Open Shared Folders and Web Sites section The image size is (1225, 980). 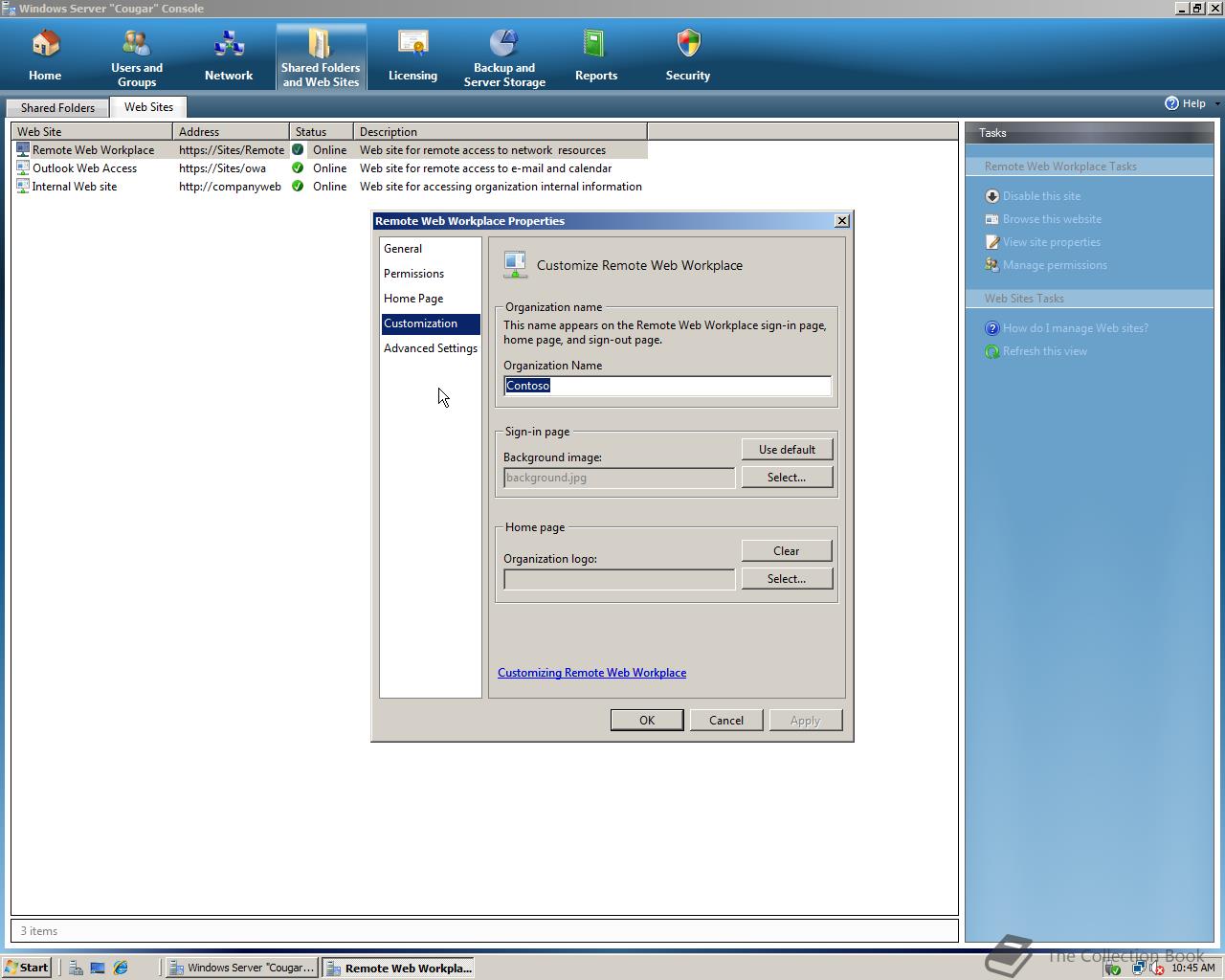coord(321,56)
